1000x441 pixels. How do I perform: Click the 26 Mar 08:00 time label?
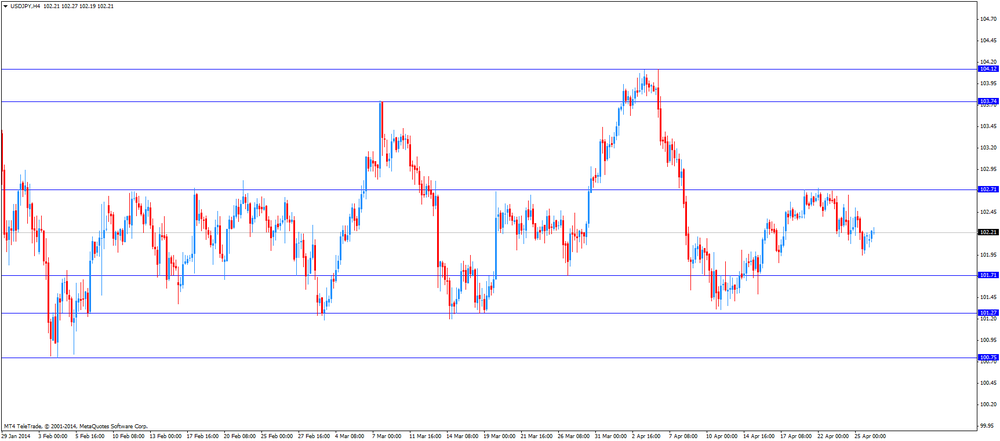[573, 437]
